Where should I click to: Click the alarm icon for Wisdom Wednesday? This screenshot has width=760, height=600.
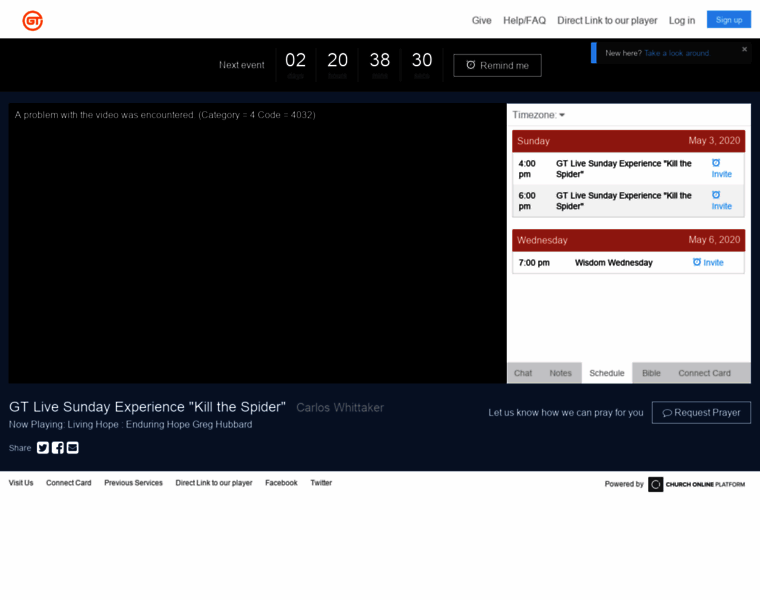[x=697, y=262]
